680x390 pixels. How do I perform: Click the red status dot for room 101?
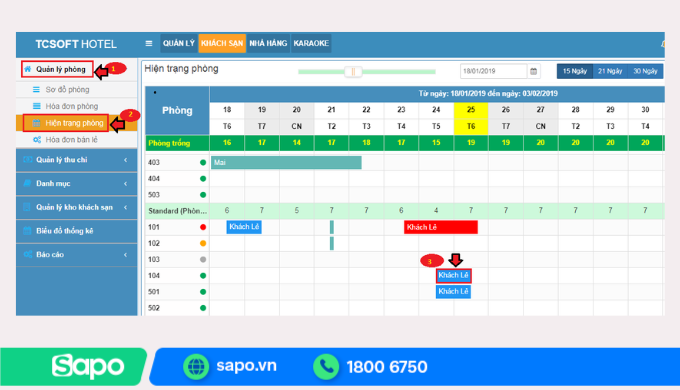[x=203, y=227]
